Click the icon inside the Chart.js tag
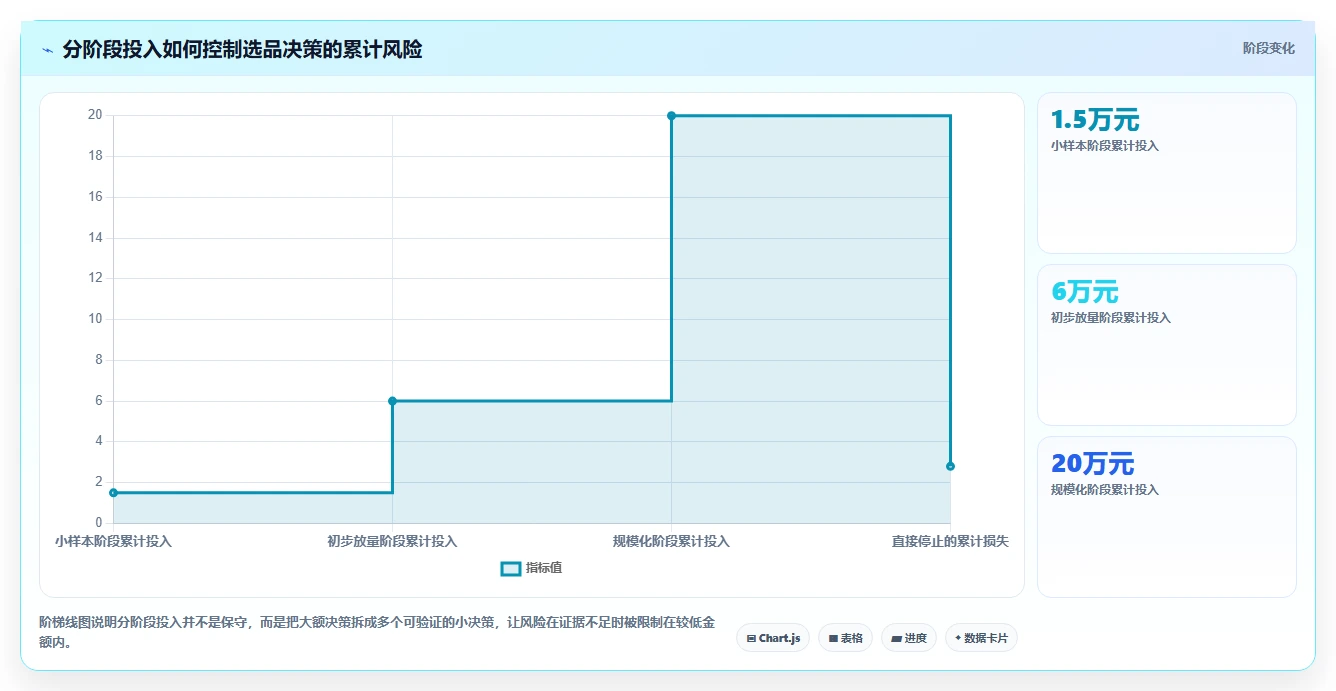This screenshot has width=1336, height=691. (751, 638)
